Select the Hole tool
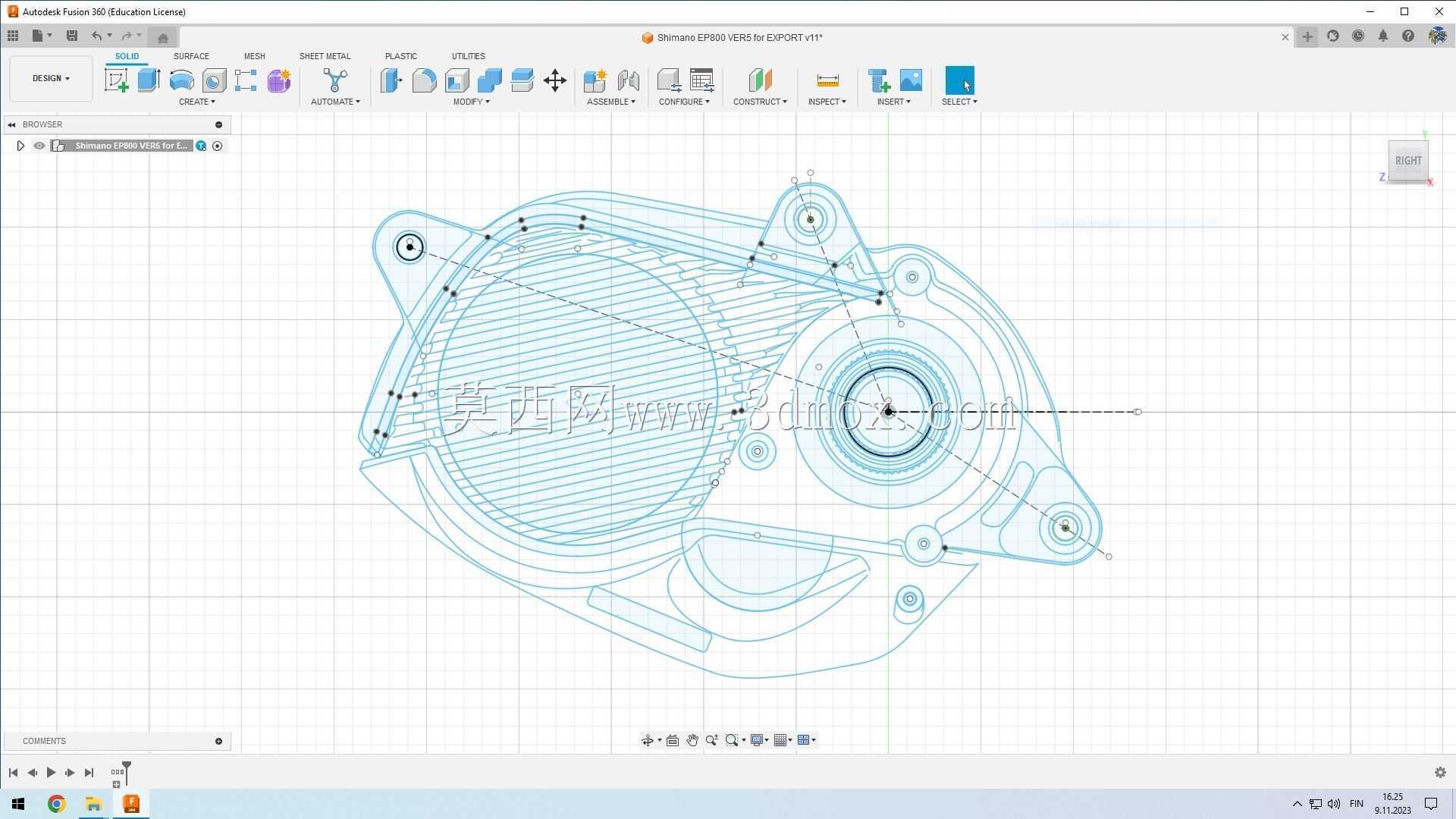The image size is (1456, 819). click(214, 80)
